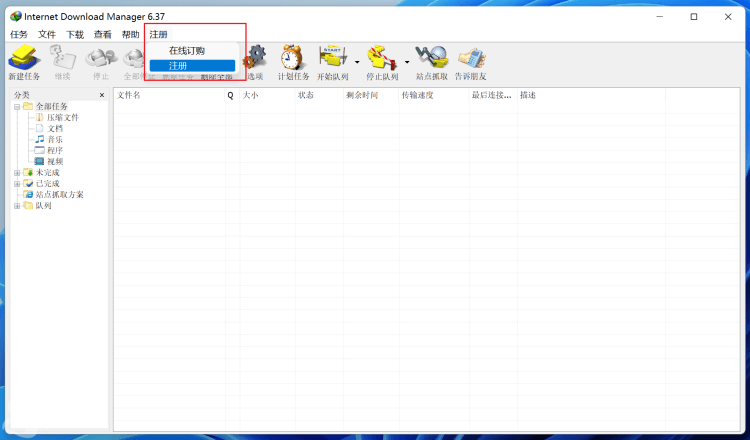Click the Q column header
Viewport: 750px width, 440px height.
232,95
